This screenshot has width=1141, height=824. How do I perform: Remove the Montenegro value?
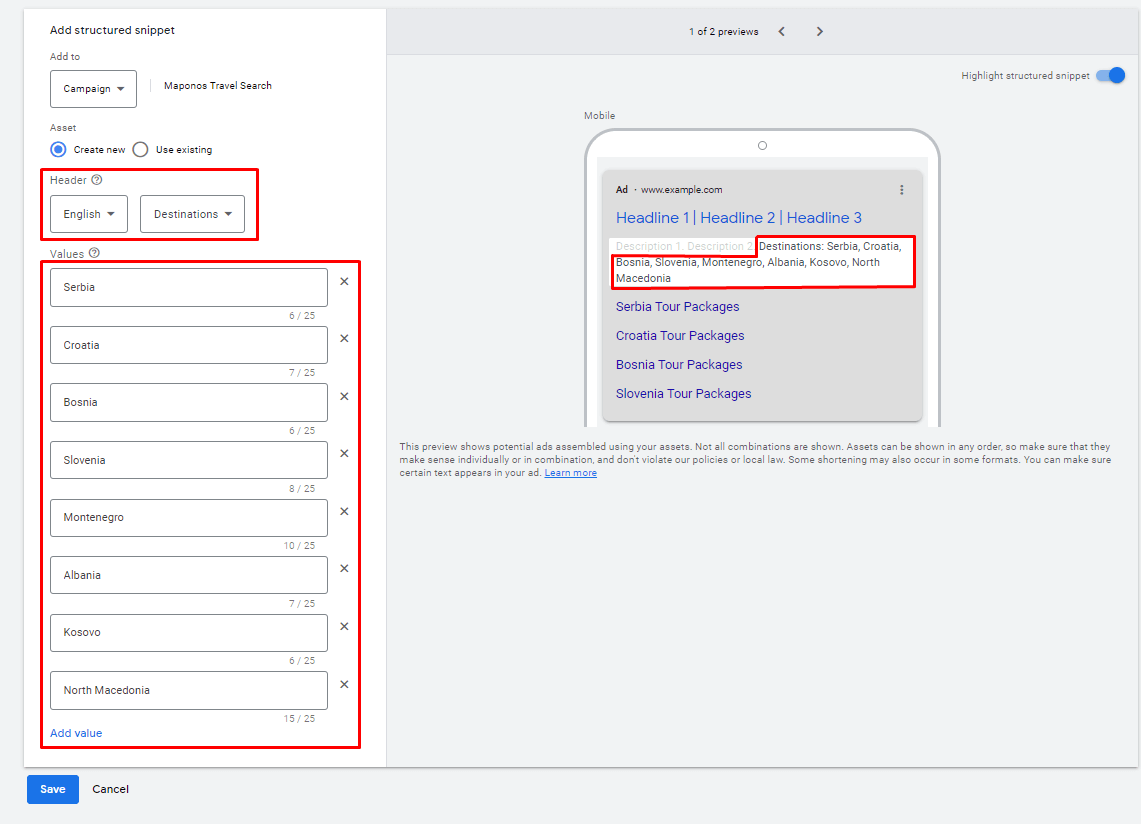(344, 512)
